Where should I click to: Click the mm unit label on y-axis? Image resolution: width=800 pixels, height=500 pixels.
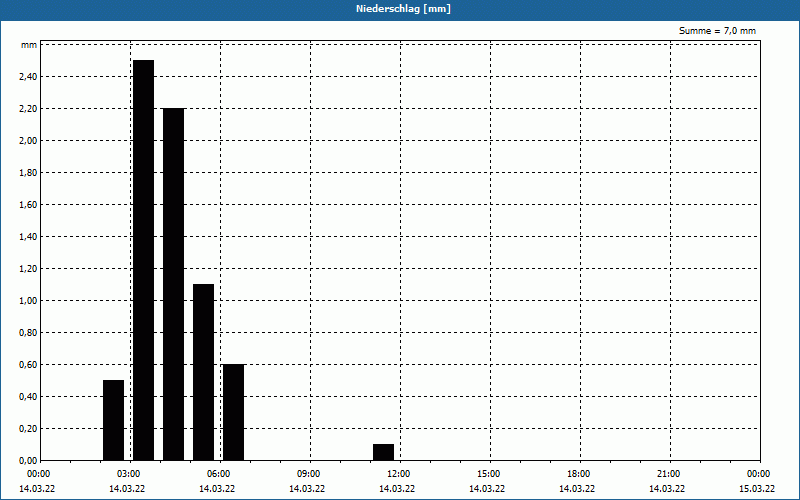tap(29, 45)
